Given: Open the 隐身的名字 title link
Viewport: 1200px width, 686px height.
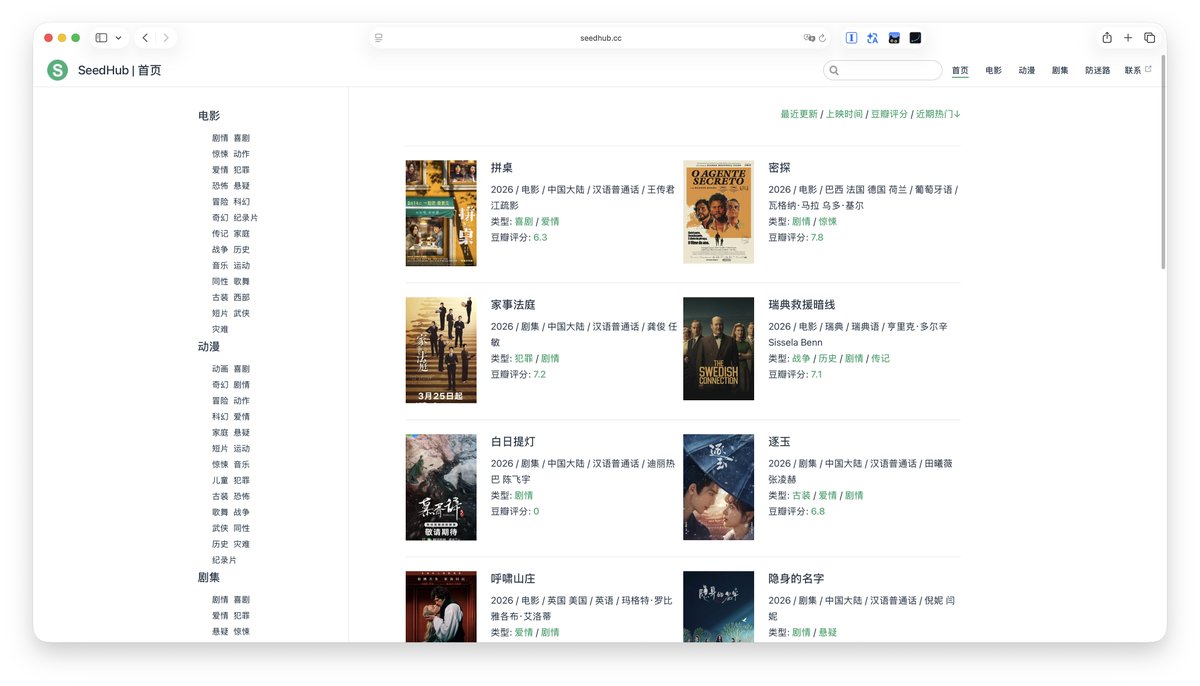Looking at the screenshot, I should coord(796,579).
